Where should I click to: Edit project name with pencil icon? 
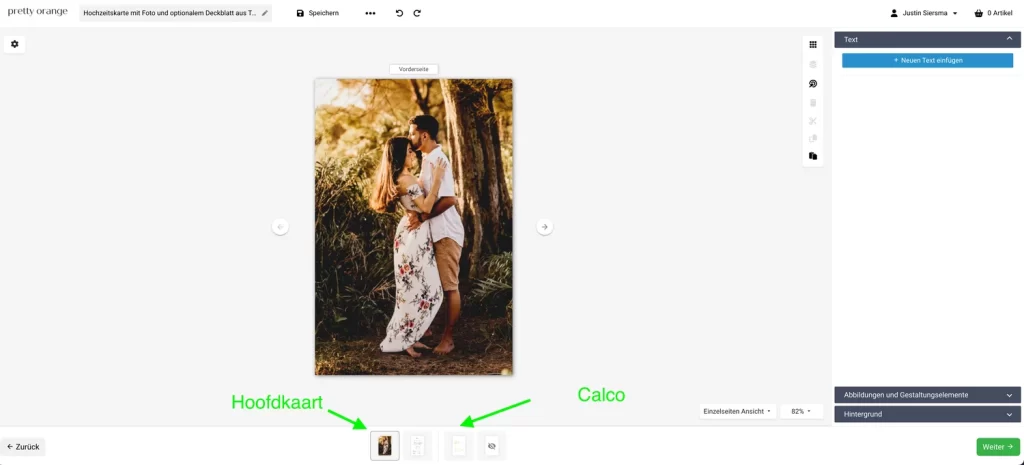[x=265, y=13]
